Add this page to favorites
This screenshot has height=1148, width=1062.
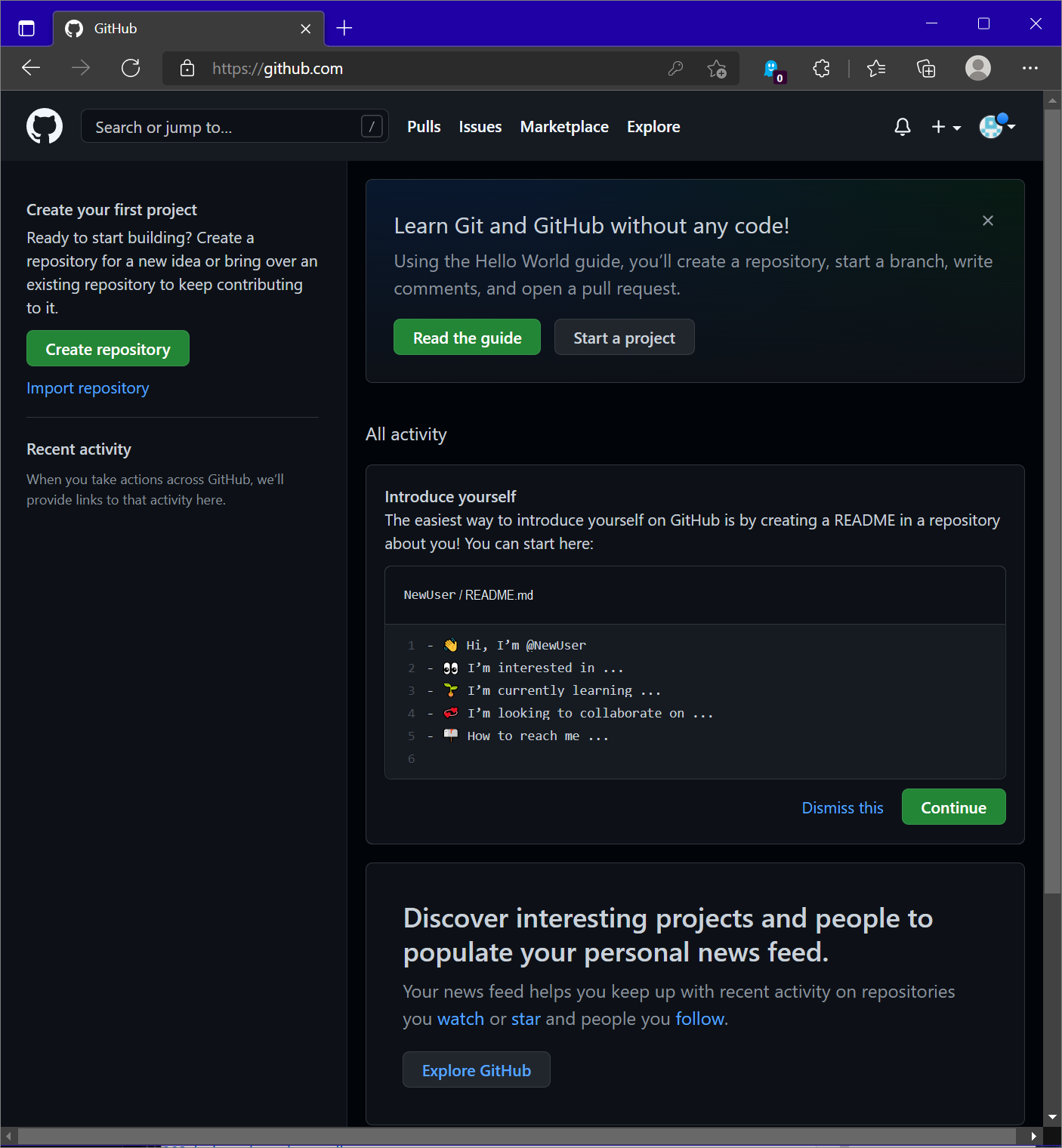click(x=716, y=68)
